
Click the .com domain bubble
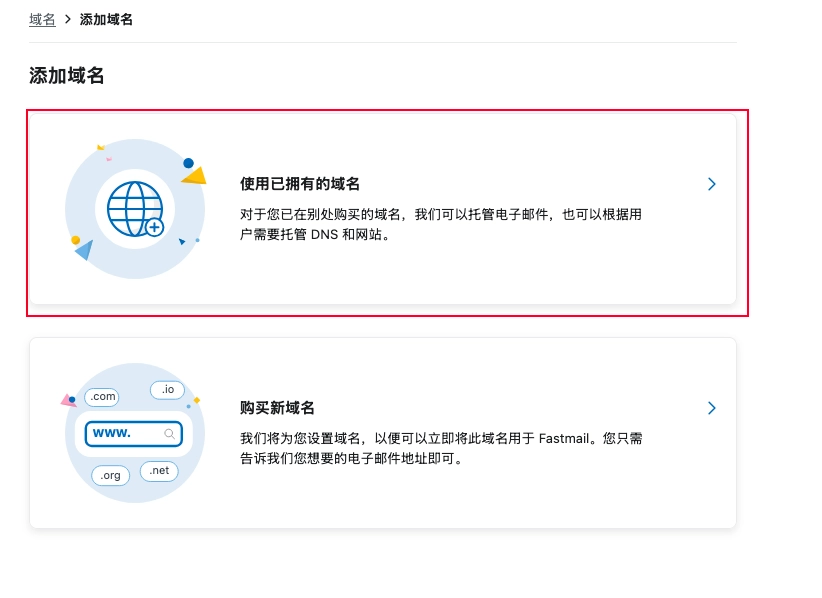[102, 397]
